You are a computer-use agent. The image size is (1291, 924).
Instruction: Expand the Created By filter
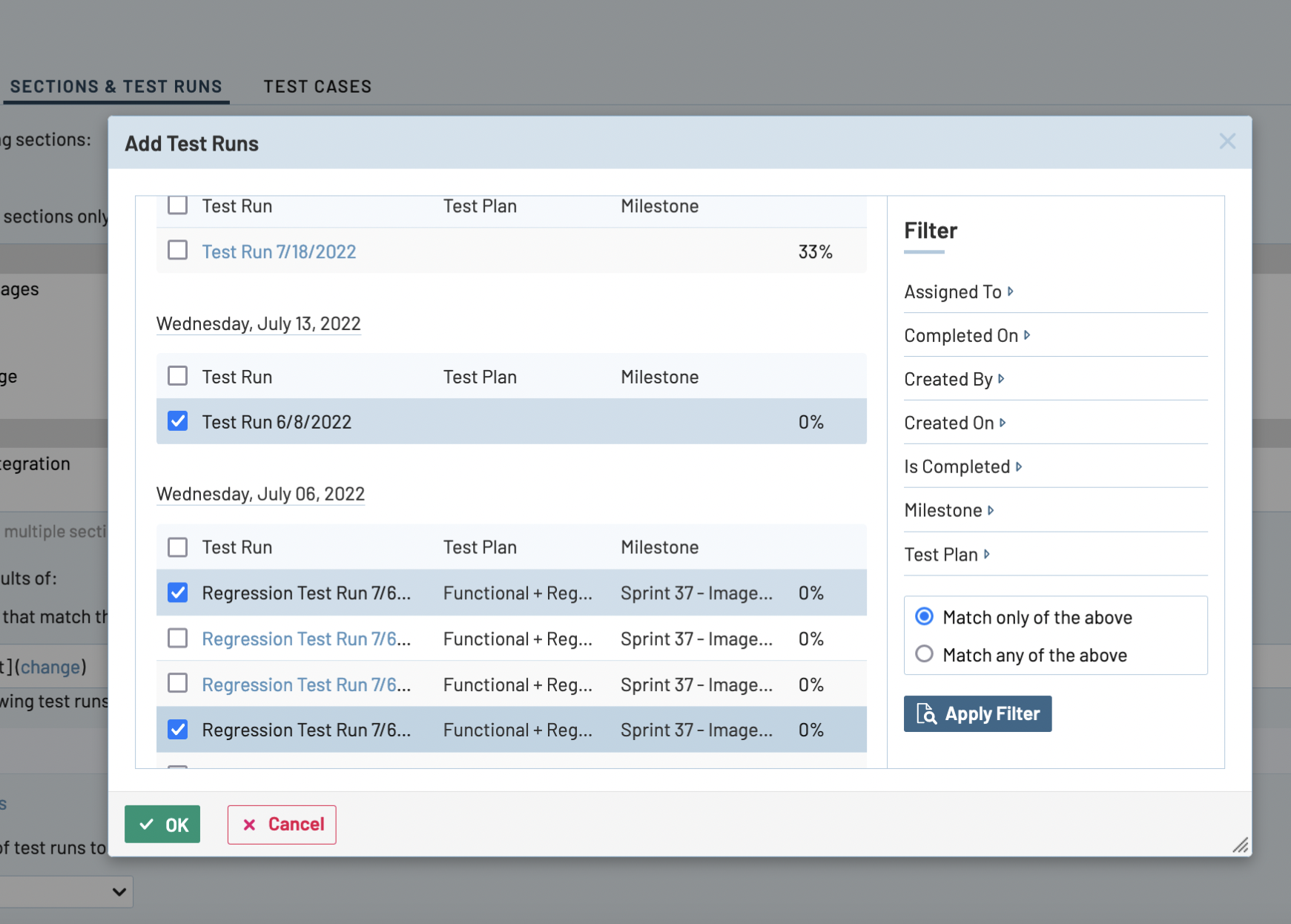954,380
